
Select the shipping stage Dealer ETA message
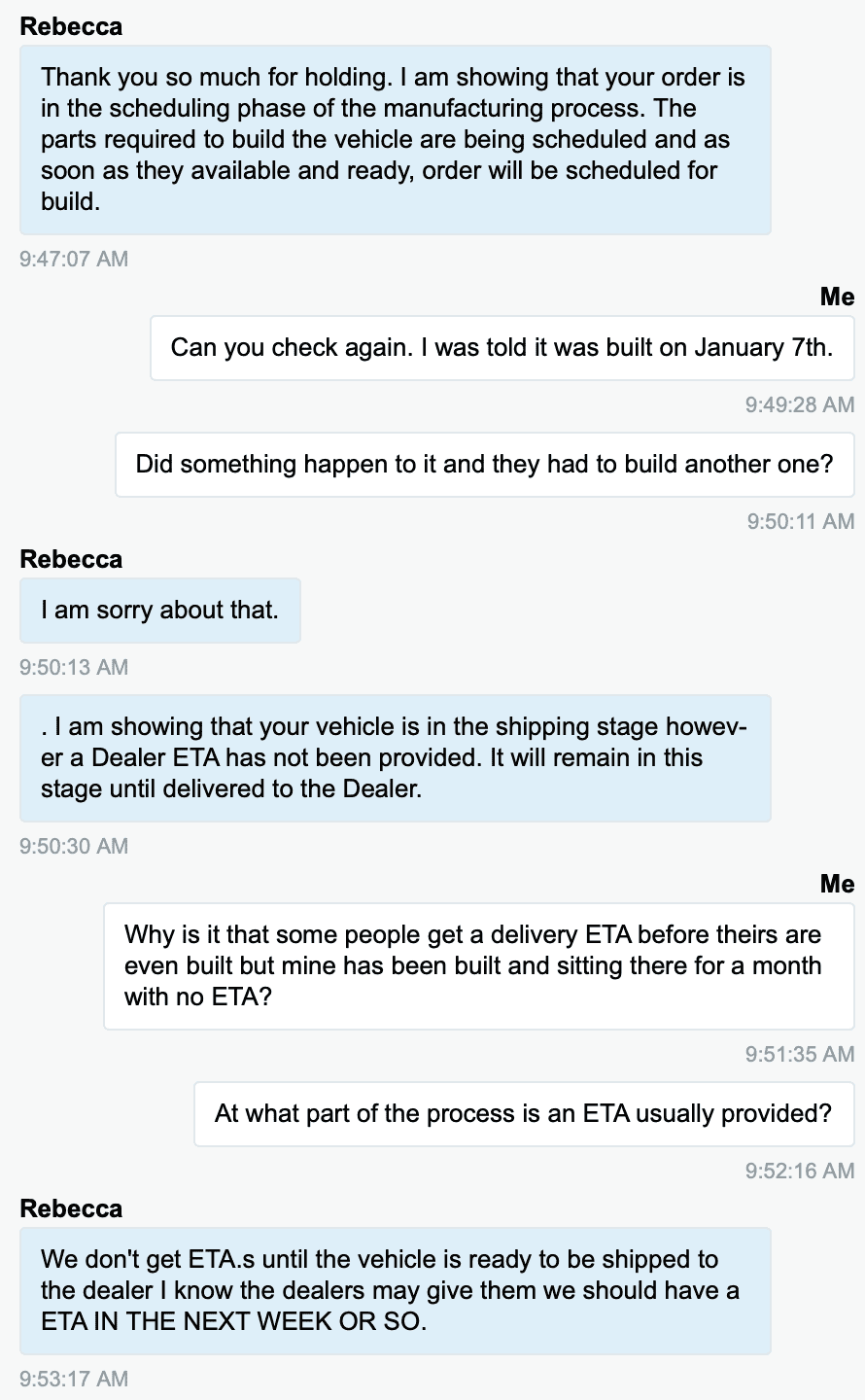click(x=396, y=758)
